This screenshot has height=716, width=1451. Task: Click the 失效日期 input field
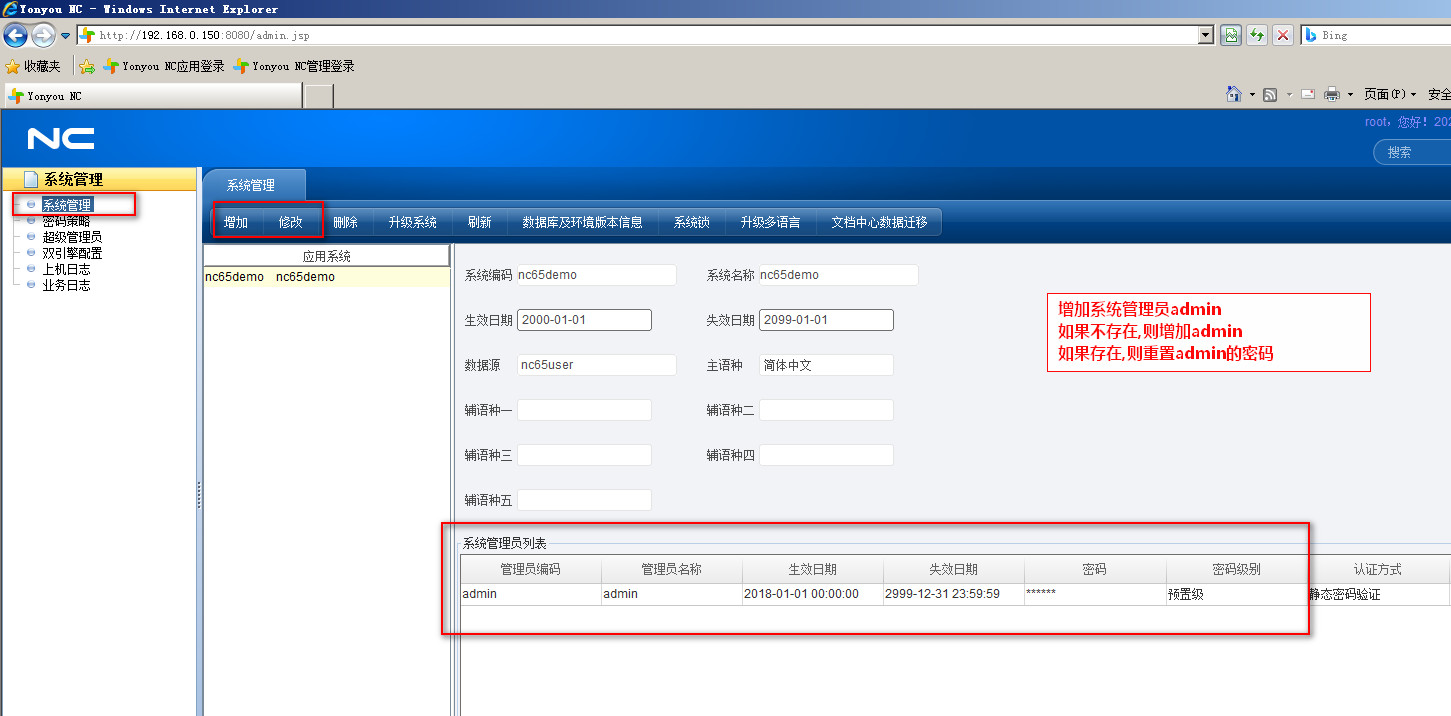point(826,320)
